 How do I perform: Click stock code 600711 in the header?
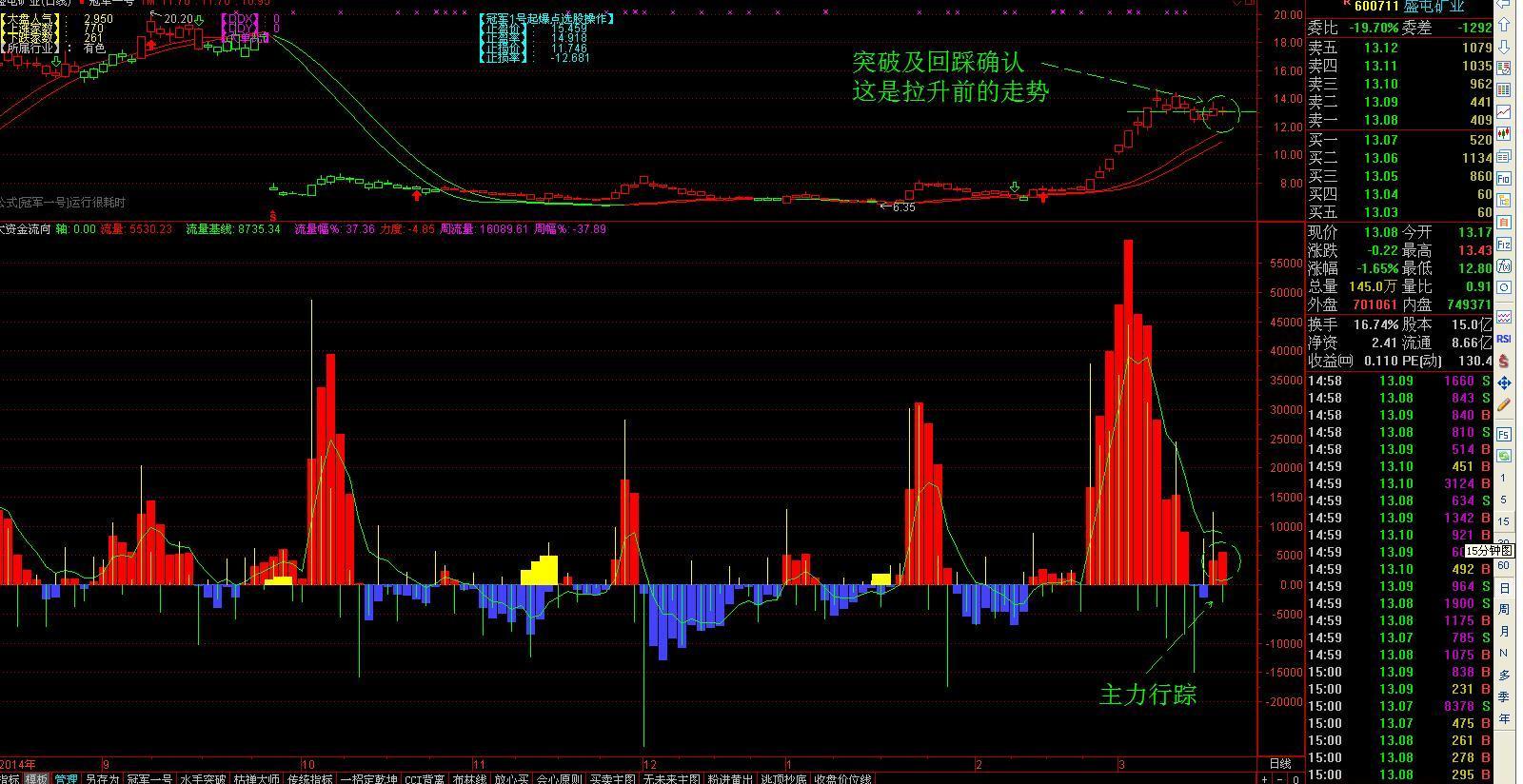click(x=1375, y=7)
